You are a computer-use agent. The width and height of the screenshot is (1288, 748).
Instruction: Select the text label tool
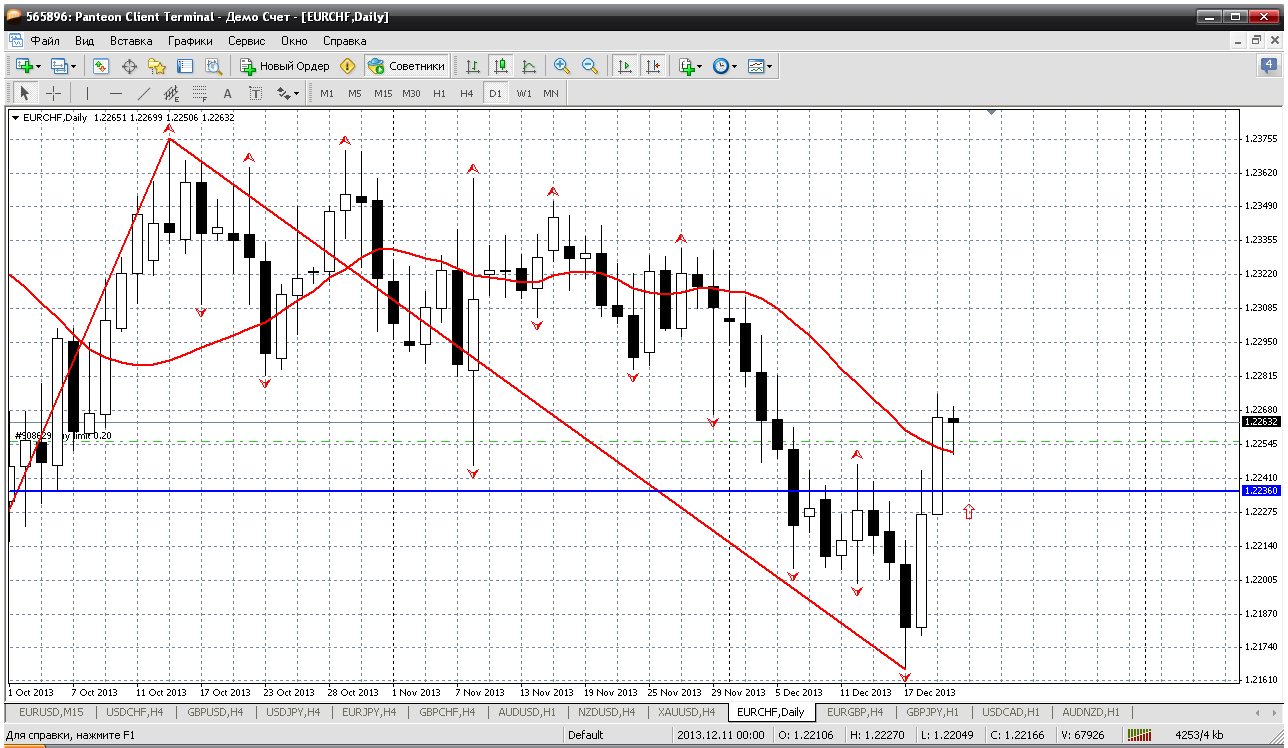tap(256, 93)
